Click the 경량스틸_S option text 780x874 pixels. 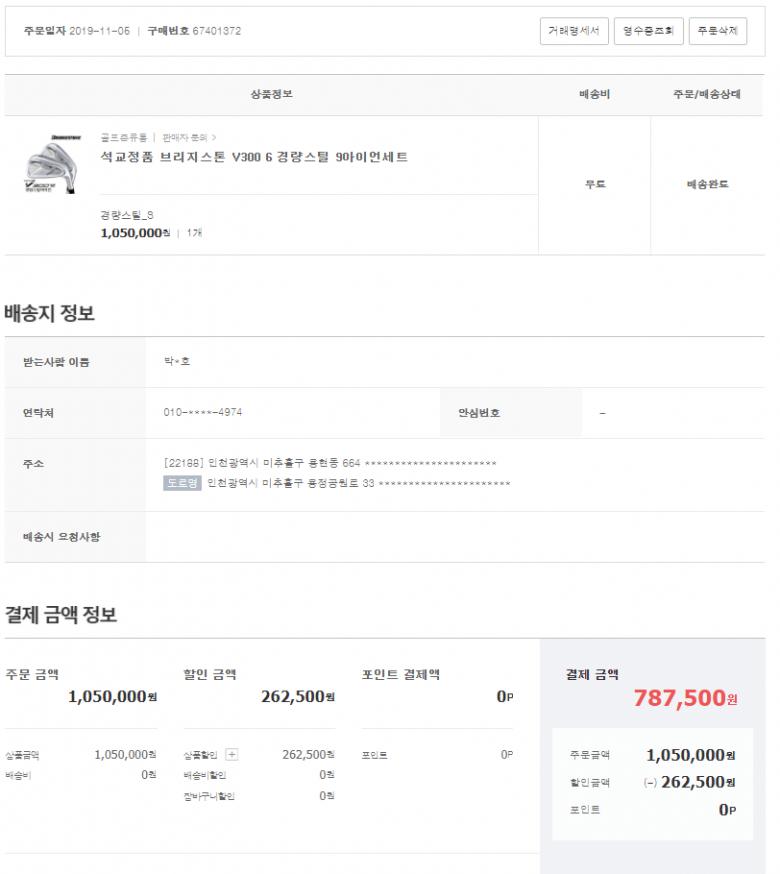pos(127,215)
